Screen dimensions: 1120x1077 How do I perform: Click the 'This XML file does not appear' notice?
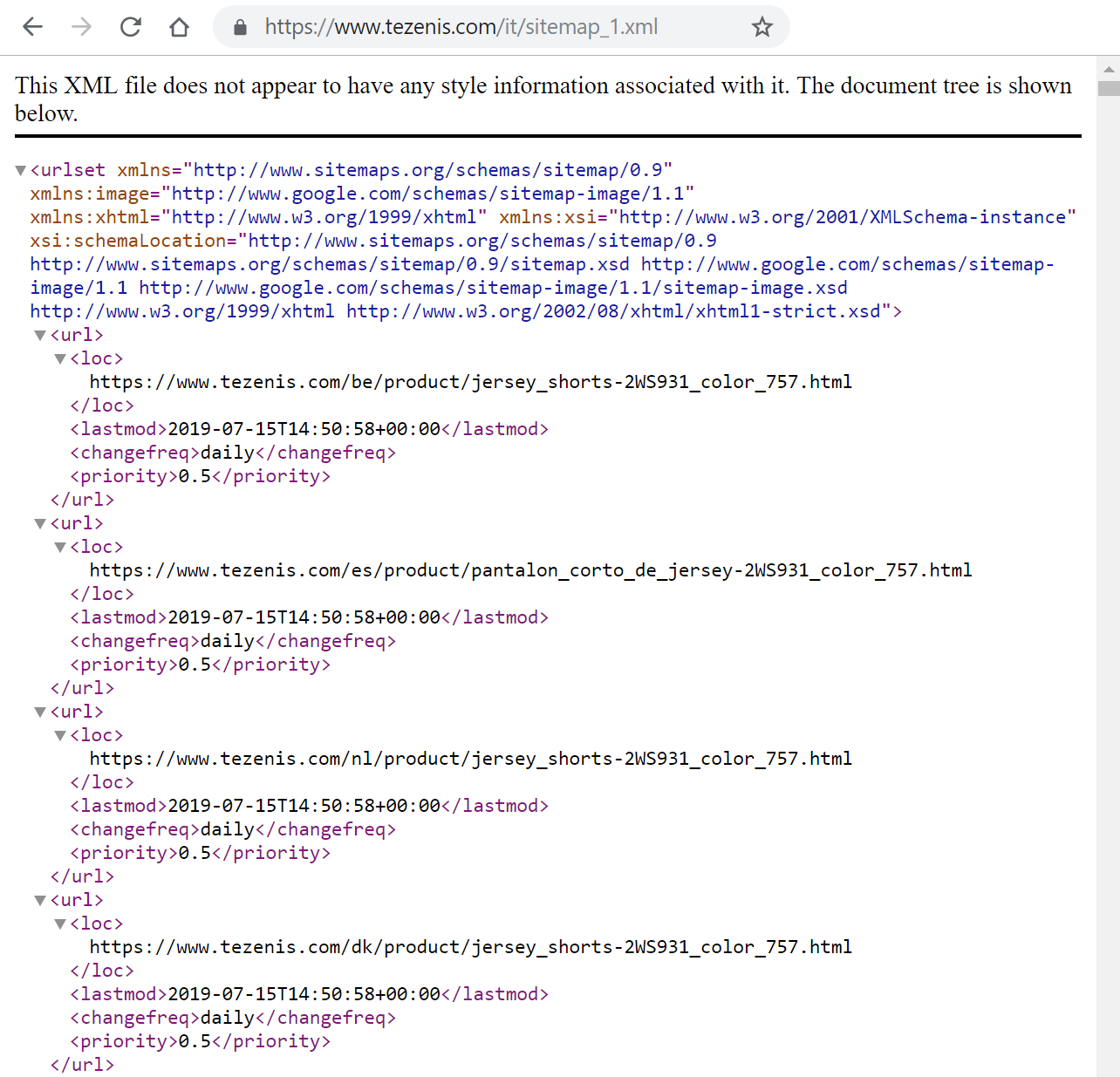(543, 99)
